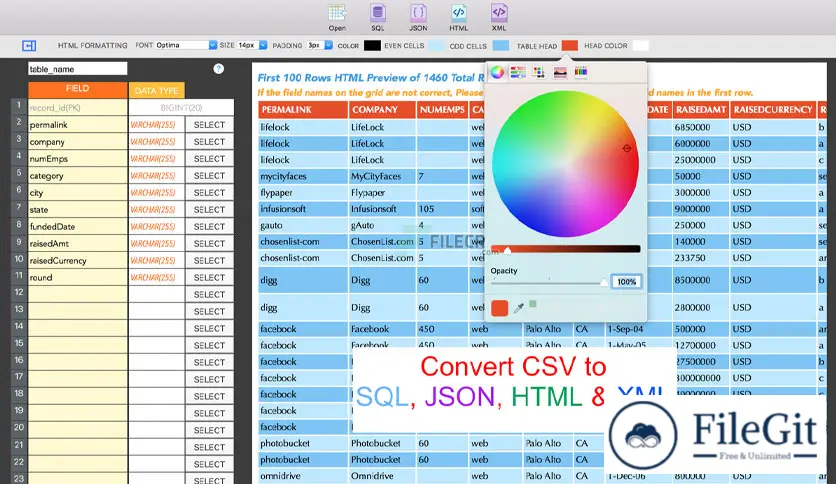Screen dimensions: 836x484
Task: Click the numEmps field name cell
Action: tap(78, 159)
